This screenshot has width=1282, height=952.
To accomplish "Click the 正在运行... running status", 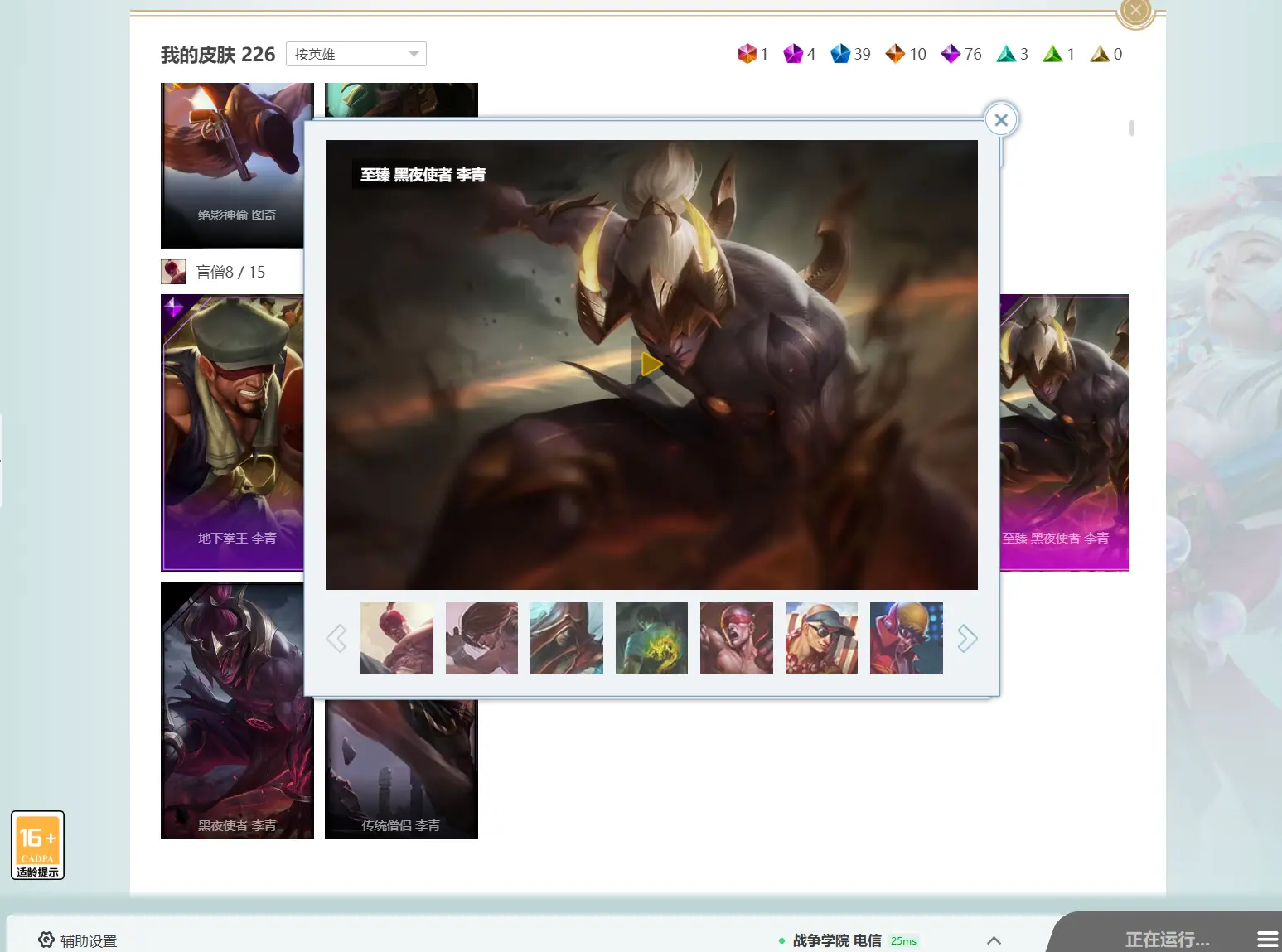I will [1167, 940].
